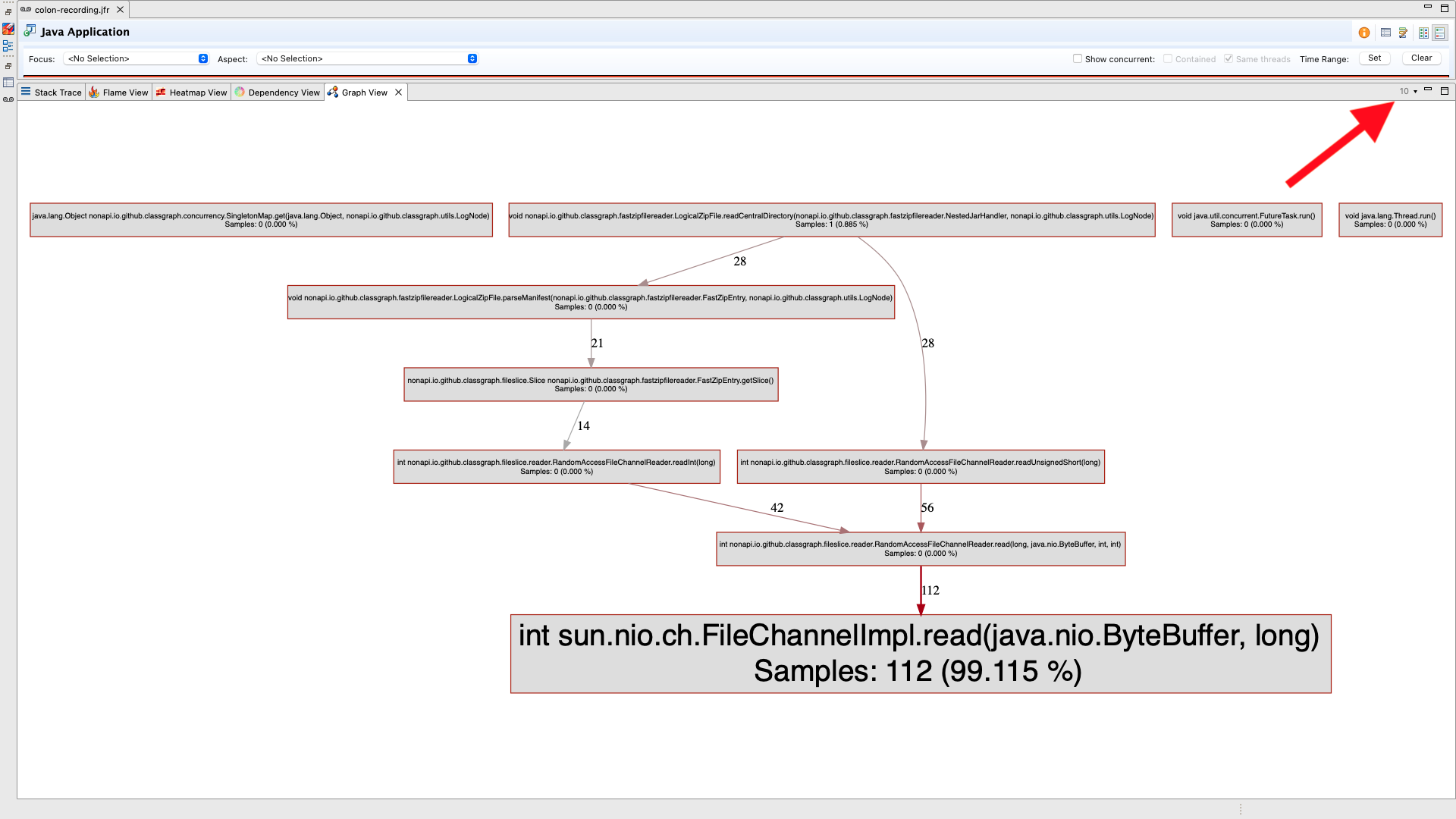Click the outline tree icon in sidebar

[8, 45]
